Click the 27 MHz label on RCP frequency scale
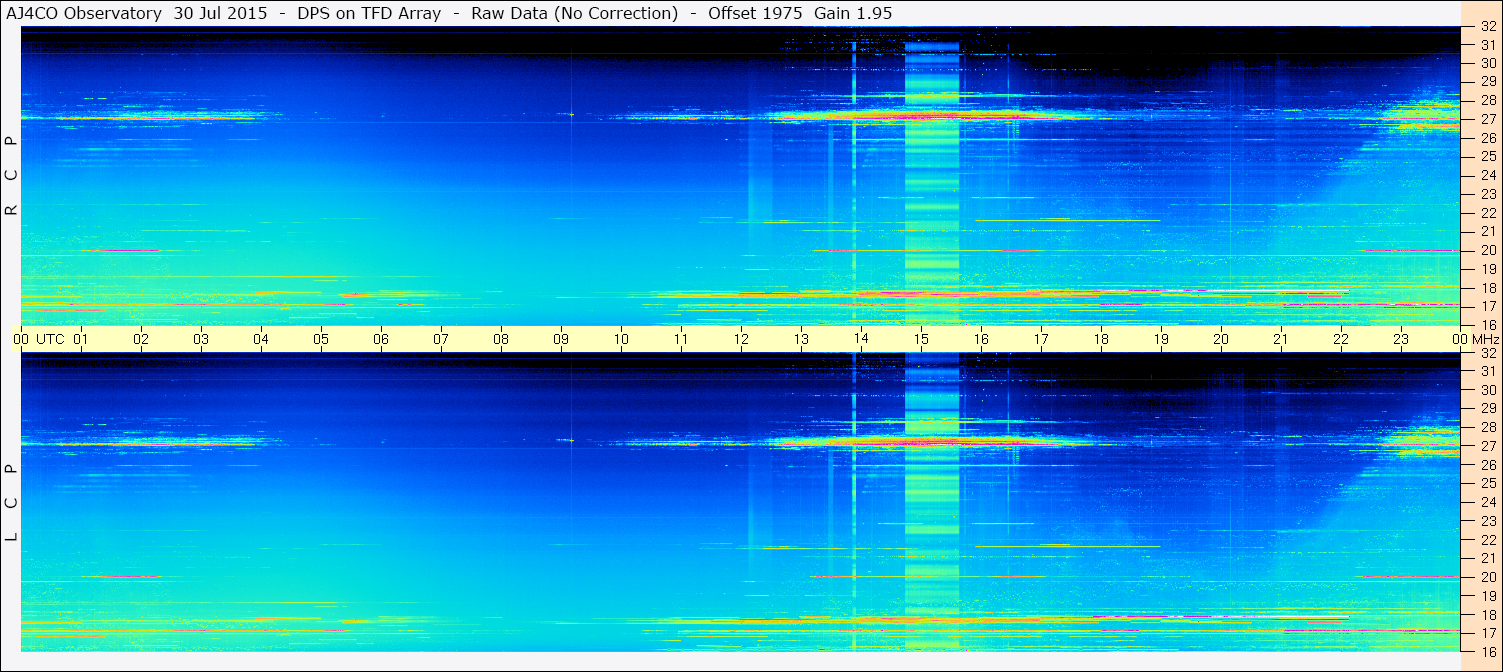The width and height of the screenshot is (1503, 672). pos(1487,119)
